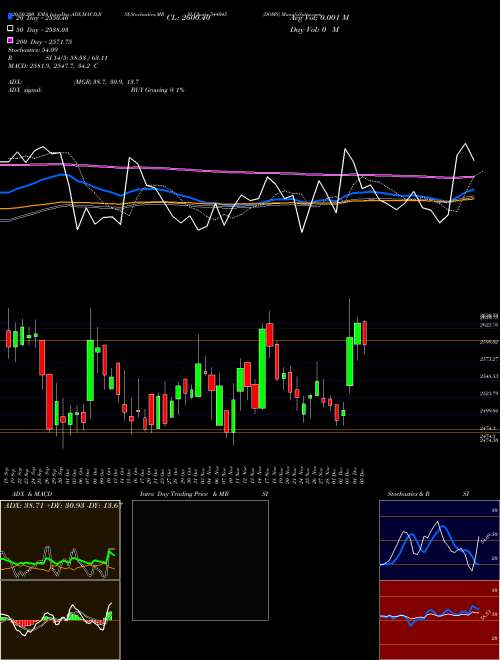Click the orange moving average line
This screenshot has width=500, height=660.
pyautogui.click(x=236, y=205)
